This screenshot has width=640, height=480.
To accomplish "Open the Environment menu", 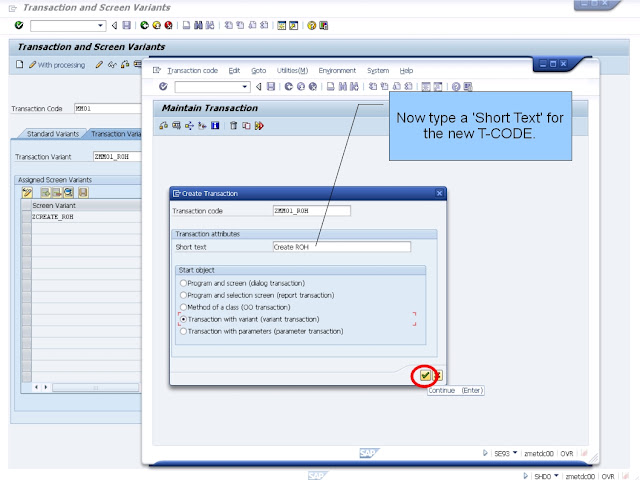I will tap(337, 70).
